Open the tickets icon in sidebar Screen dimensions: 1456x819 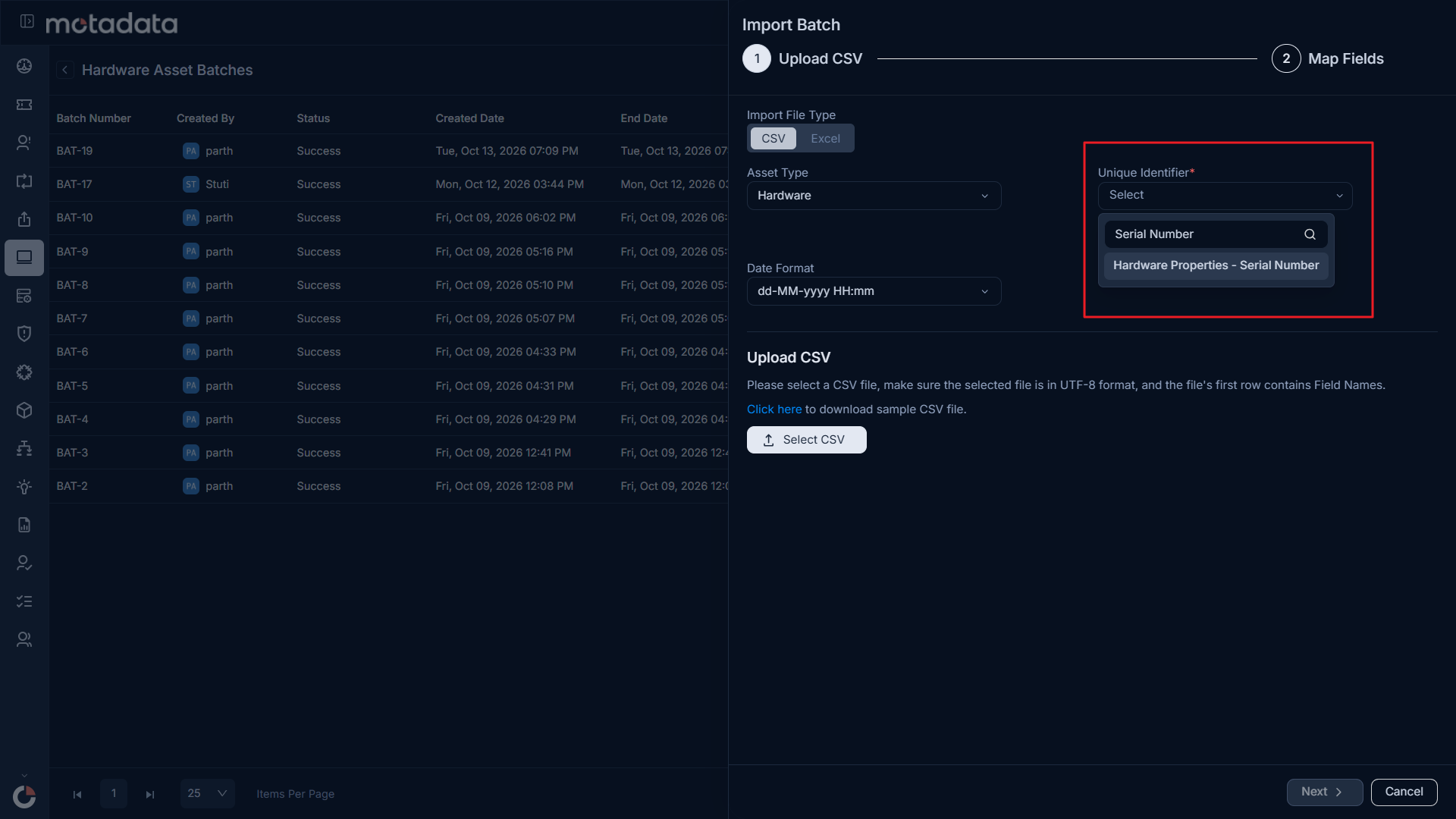tap(24, 105)
